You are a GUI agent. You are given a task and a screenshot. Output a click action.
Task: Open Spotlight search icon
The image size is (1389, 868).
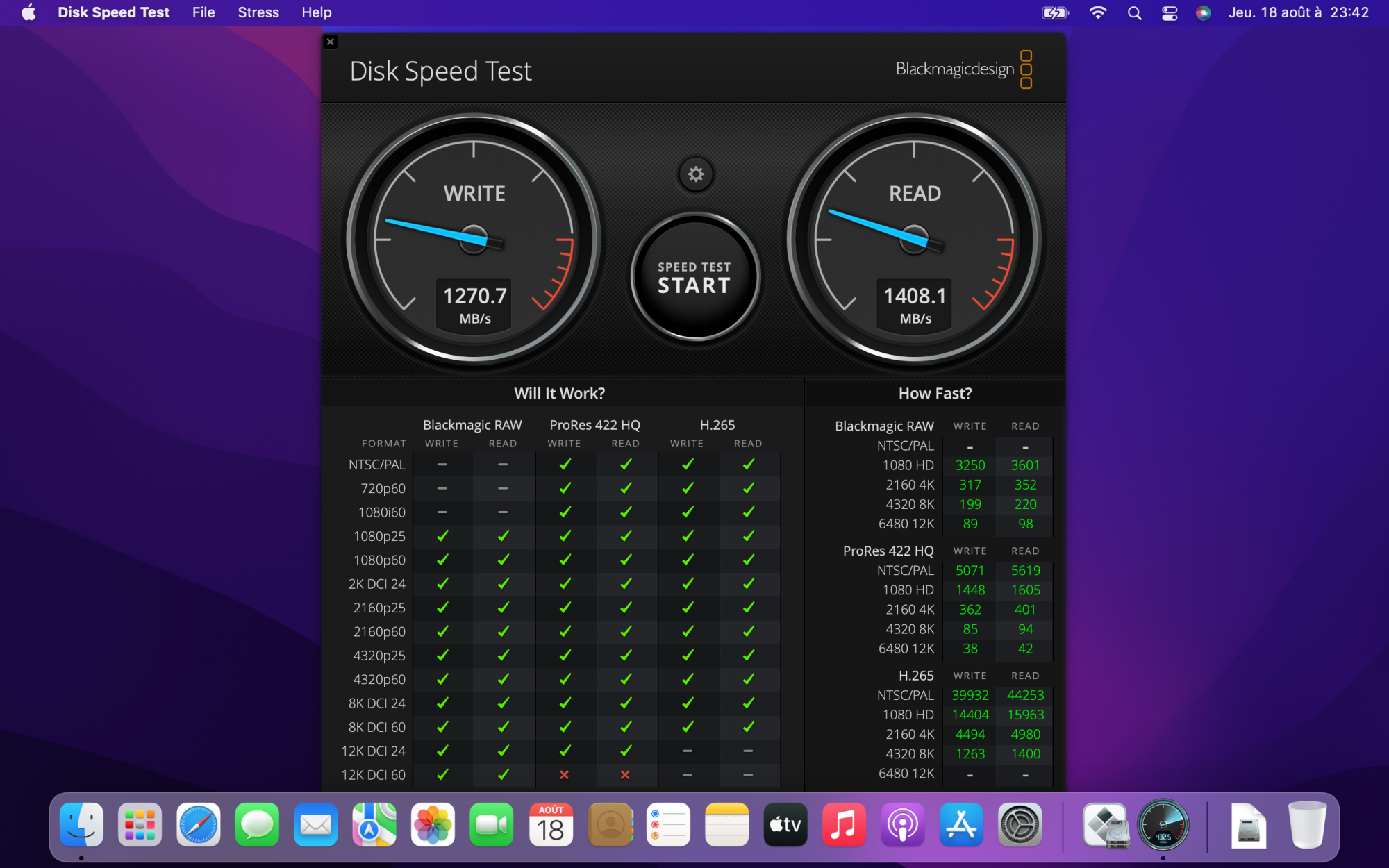pos(1134,12)
